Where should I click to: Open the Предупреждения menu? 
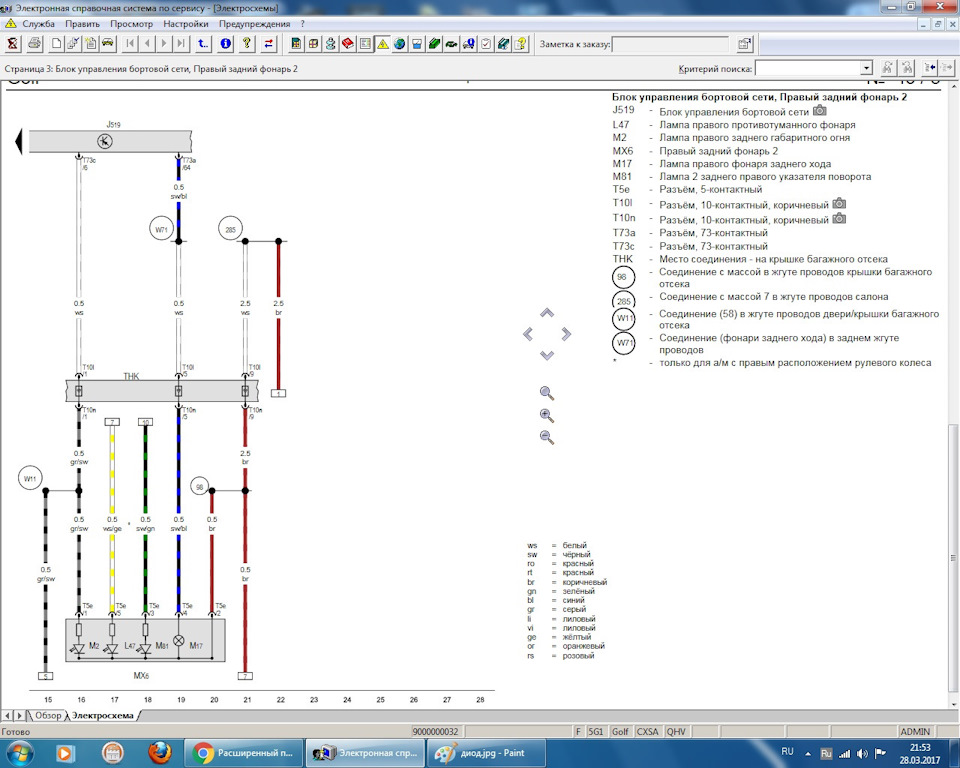click(x=255, y=24)
